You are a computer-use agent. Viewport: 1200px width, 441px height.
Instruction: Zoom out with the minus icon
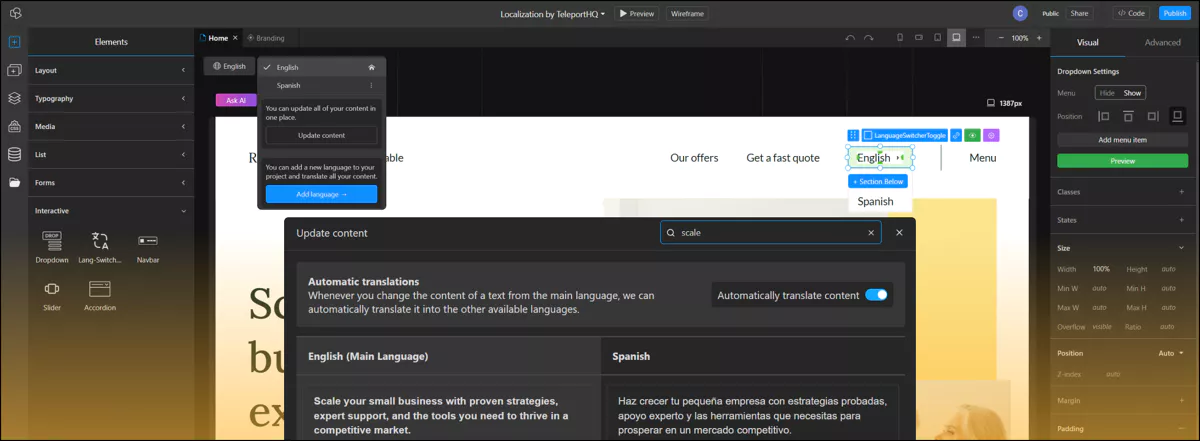1001,38
